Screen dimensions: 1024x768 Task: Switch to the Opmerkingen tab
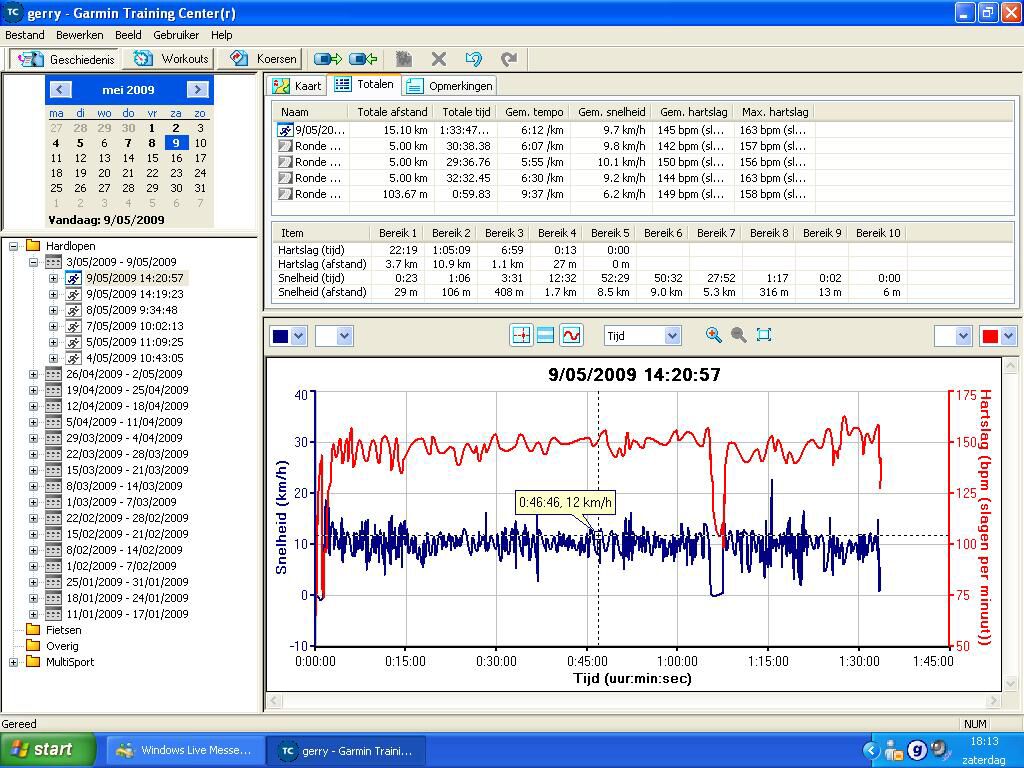click(449, 86)
